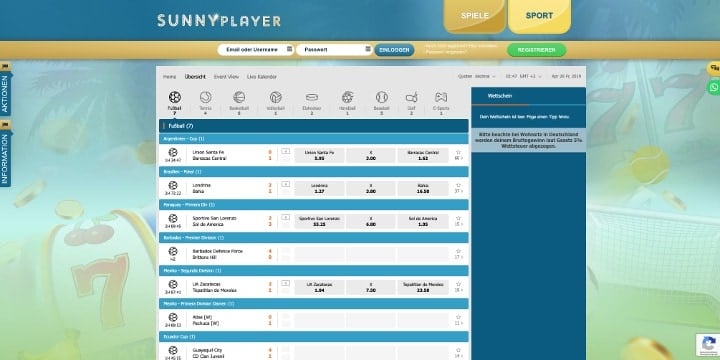Click soccer ball icon for Atlas [W] match
This screenshot has width=720, height=360.
173,317
